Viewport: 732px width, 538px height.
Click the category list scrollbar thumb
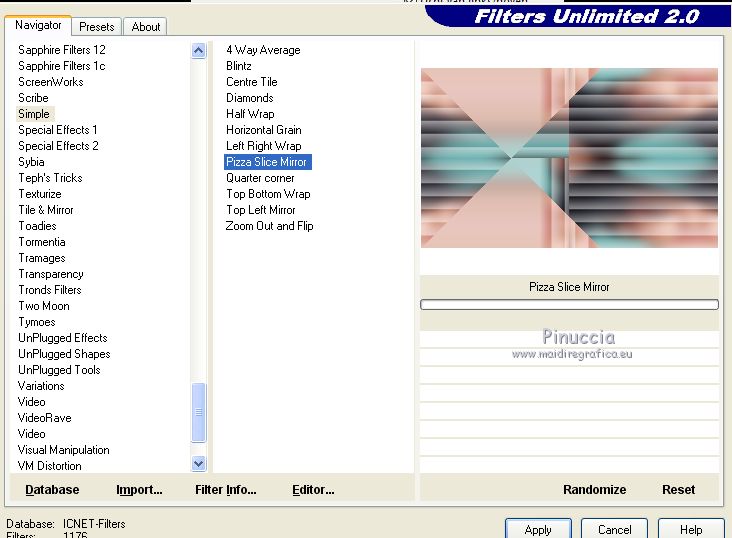coord(198,412)
